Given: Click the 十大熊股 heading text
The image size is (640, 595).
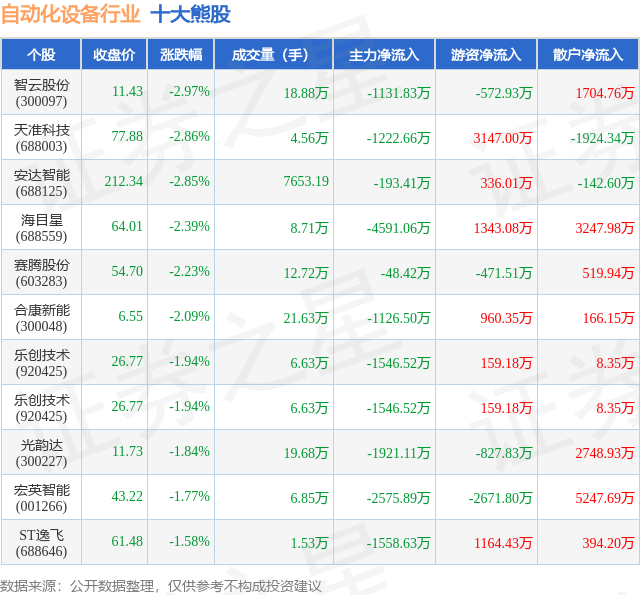Looking at the screenshot, I should [191, 14].
